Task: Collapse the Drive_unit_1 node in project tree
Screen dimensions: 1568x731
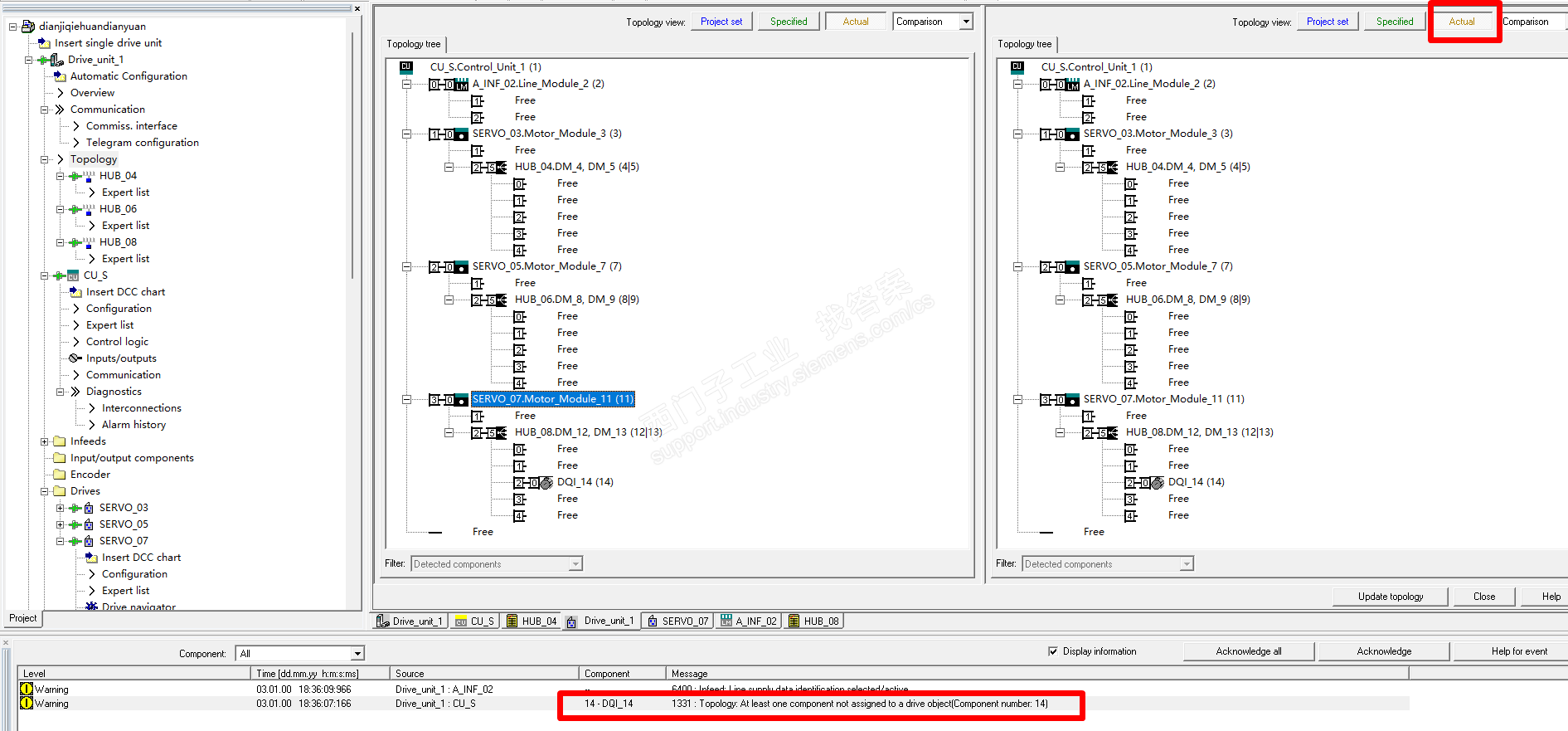Action: [x=28, y=60]
